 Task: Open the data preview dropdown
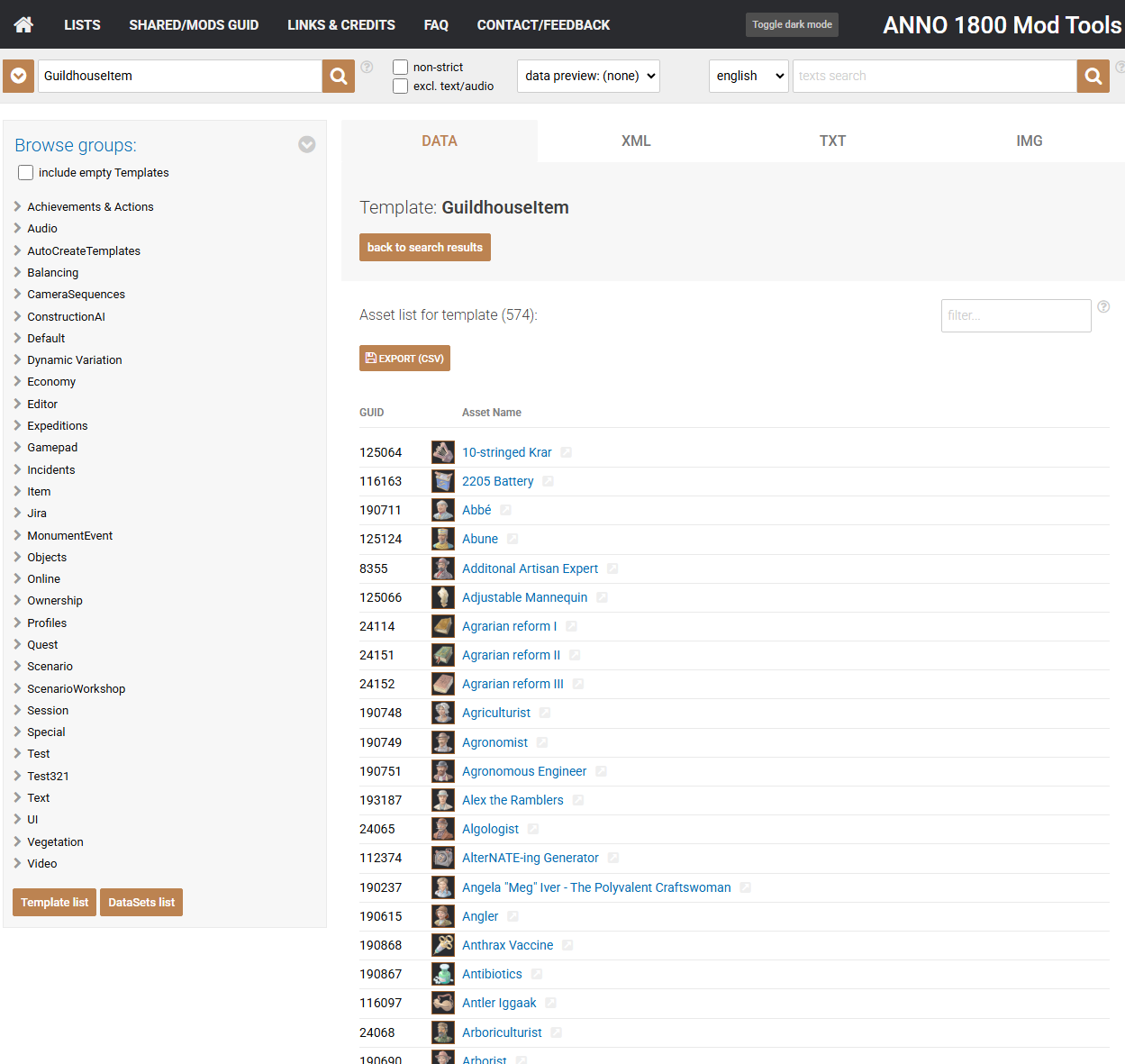pos(588,77)
